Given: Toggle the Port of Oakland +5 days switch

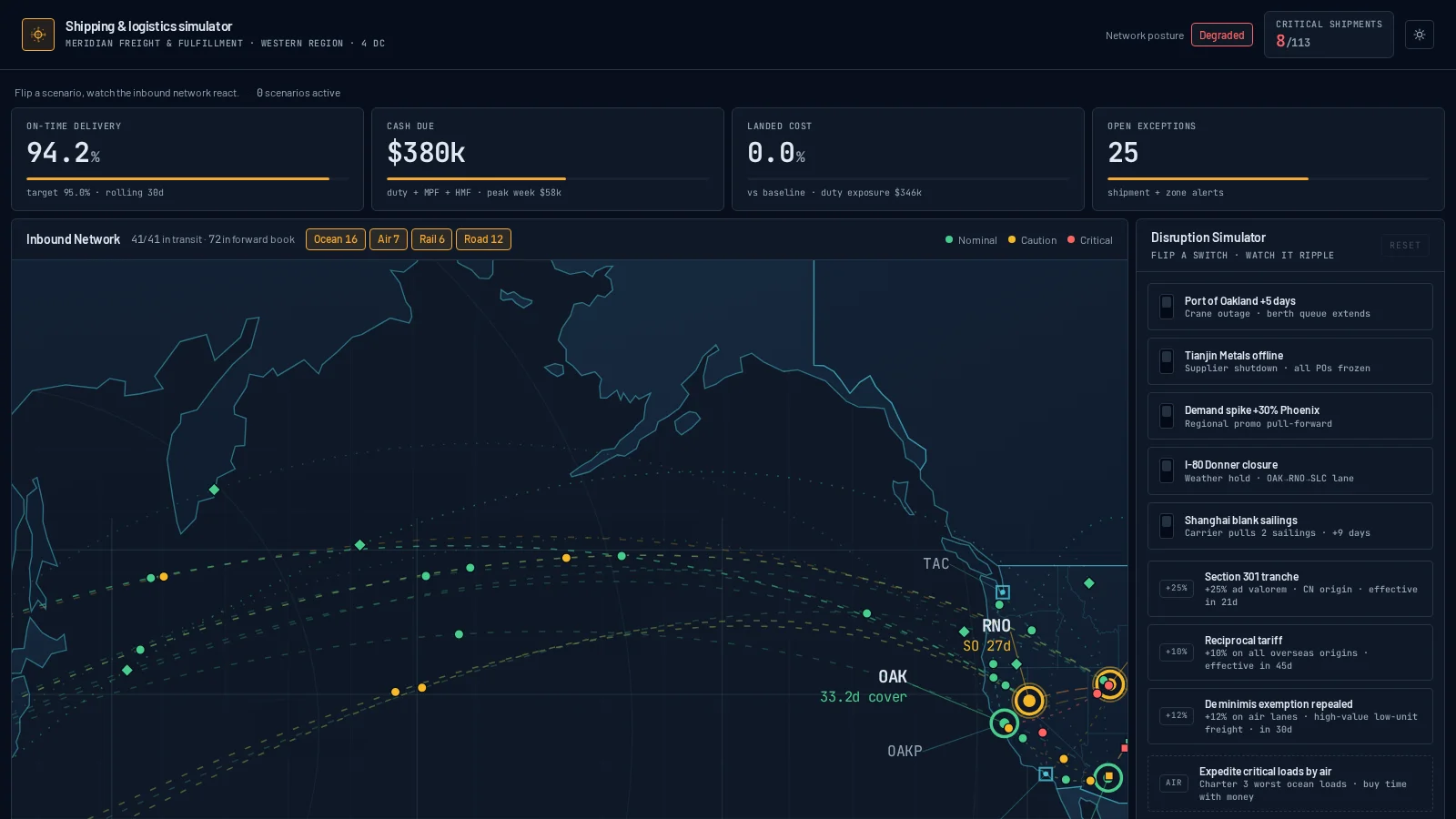Looking at the screenshot, I should [x=1167, y=307].
